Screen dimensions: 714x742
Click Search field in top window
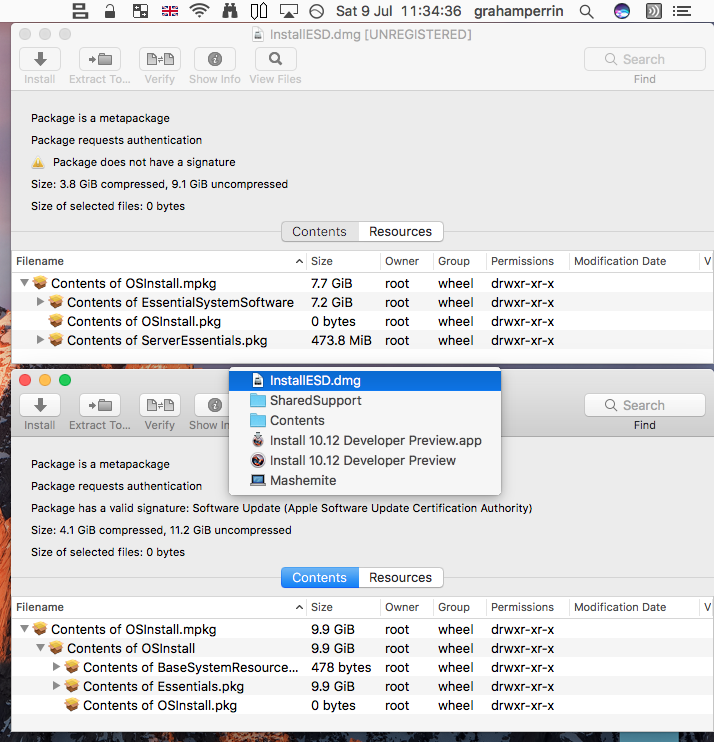tap(644, 59)
